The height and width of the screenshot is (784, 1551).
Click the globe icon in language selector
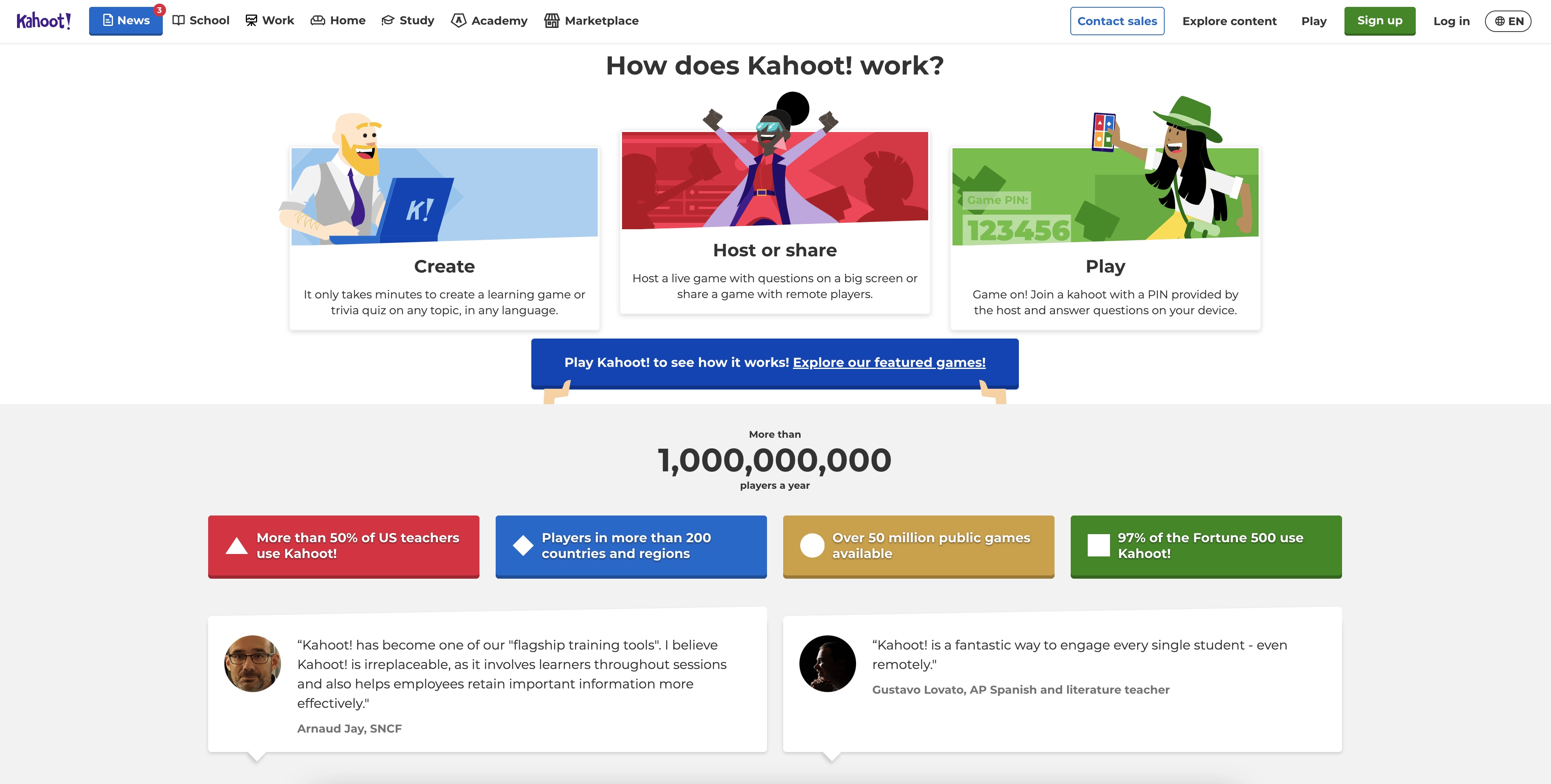click(x=1500, y=21)
